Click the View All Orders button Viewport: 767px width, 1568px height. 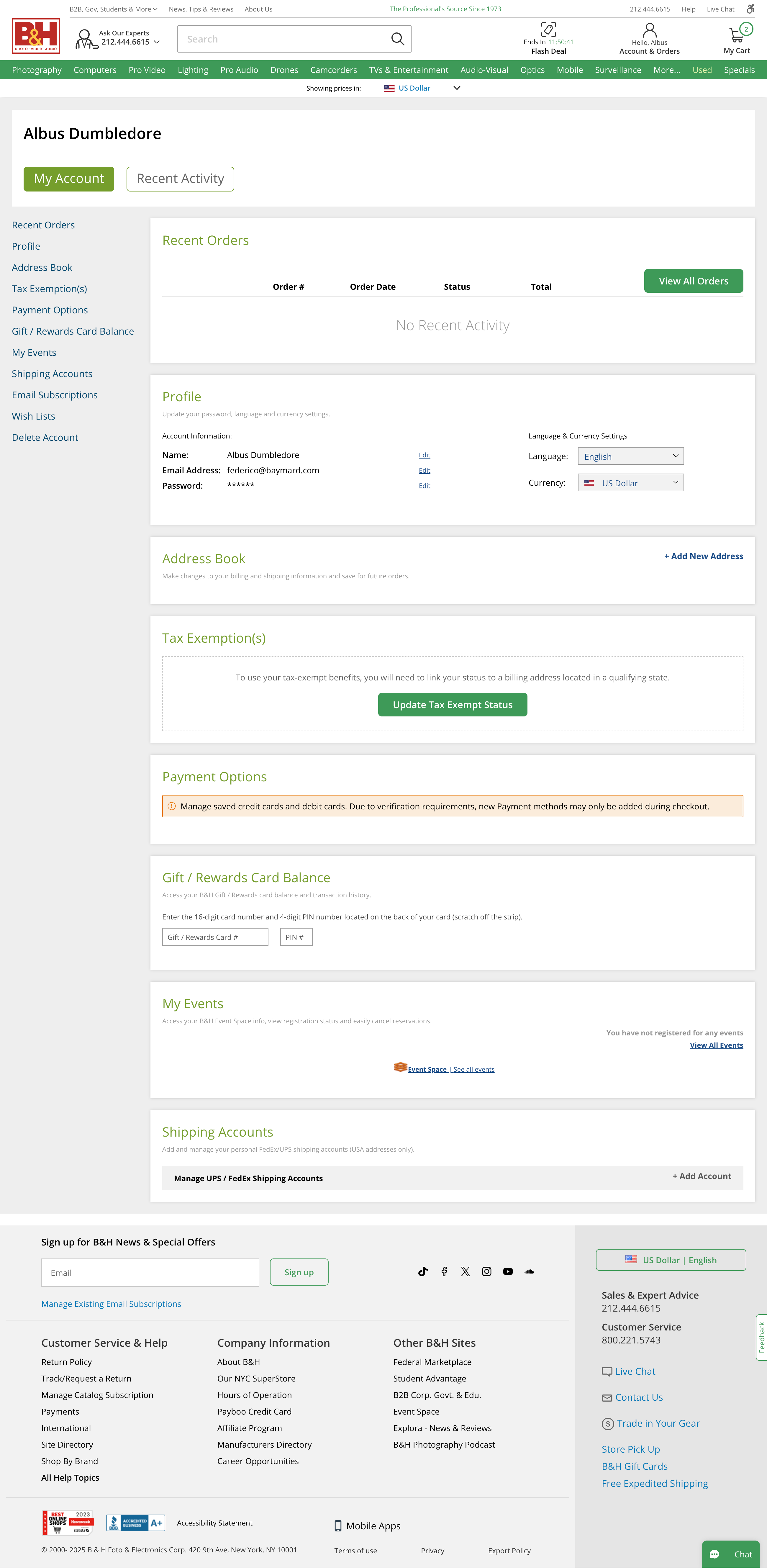pyautogui.click(x=693, y=281)
